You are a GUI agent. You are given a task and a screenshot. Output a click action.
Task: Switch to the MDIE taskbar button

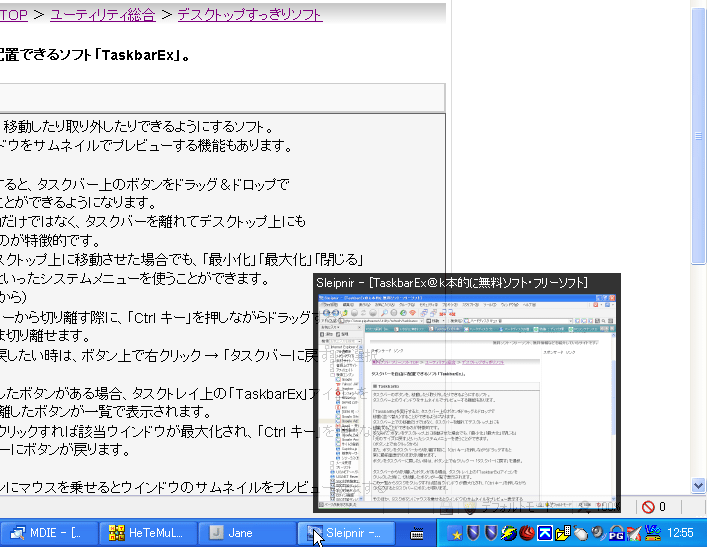click(x=49, y=533)
